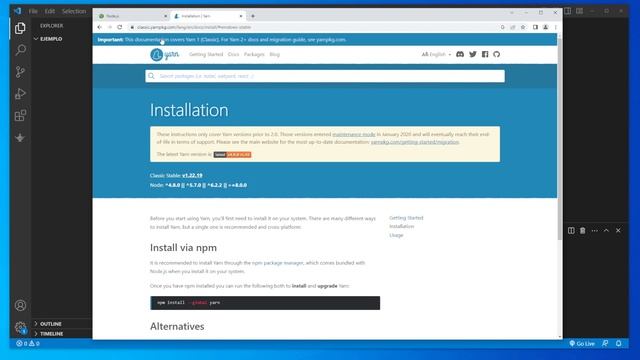The width and height of the screenshot is (640, 360).
Task: Click the Getting Started nav link
Action: coord(206,54)
